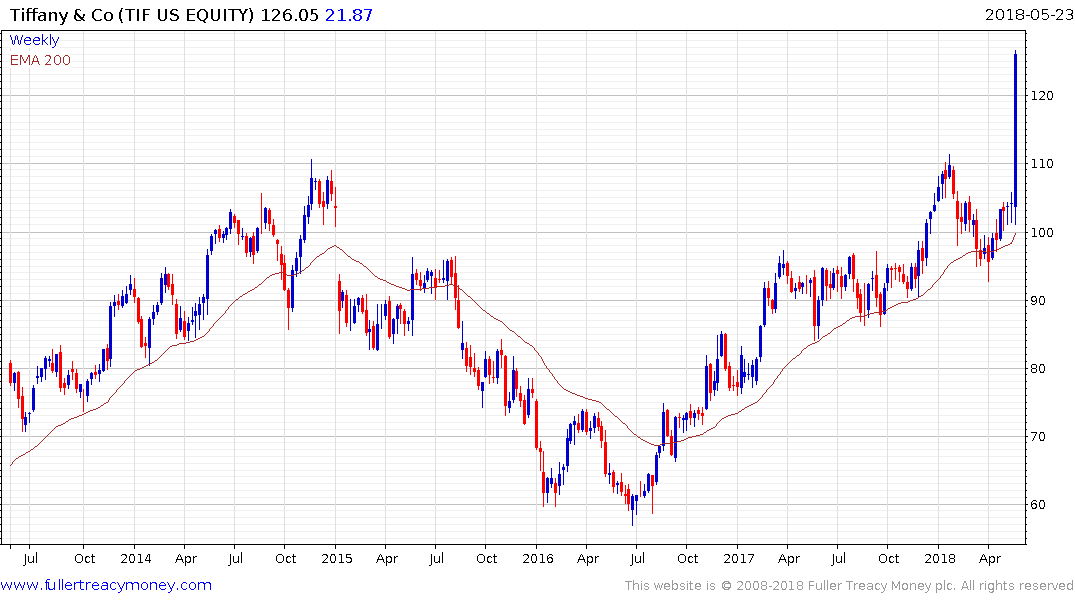The width and height of the screenshot is (1075, 600).
Task: Select the Weekly timeframe label
Action: (x=34, y=40)
